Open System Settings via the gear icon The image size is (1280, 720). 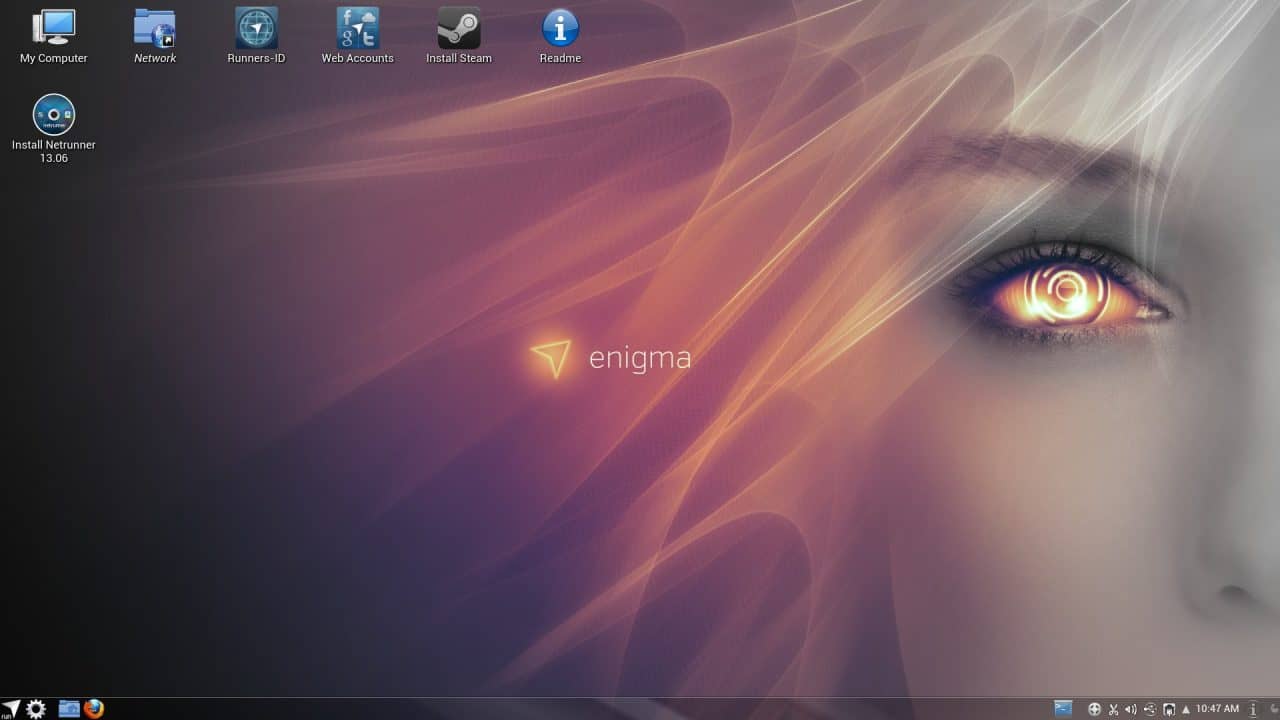point(36,708)
